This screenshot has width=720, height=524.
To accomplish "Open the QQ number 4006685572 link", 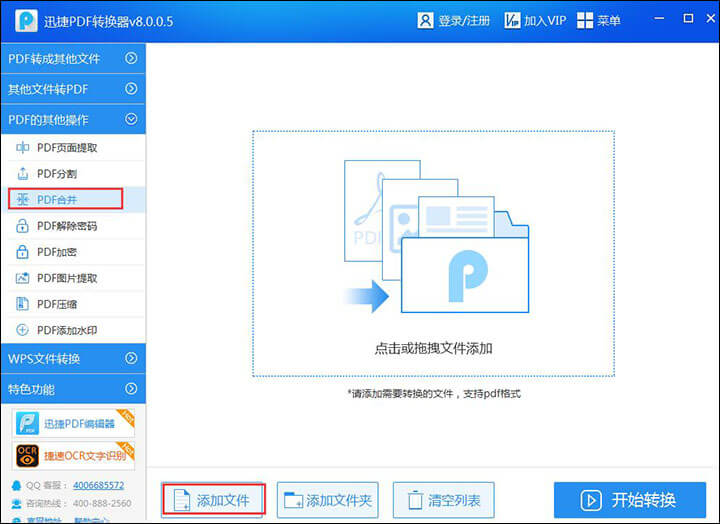I will (98, 485).
